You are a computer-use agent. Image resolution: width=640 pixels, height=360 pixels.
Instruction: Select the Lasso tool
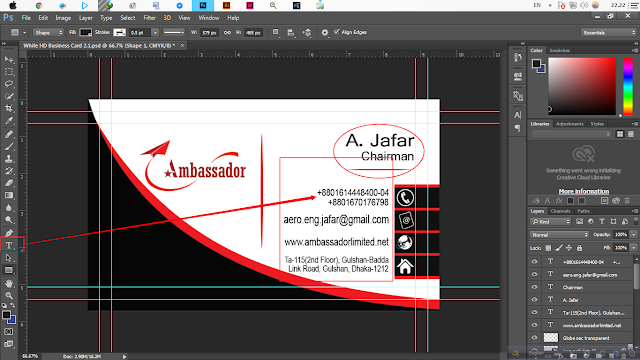(9, 84)
